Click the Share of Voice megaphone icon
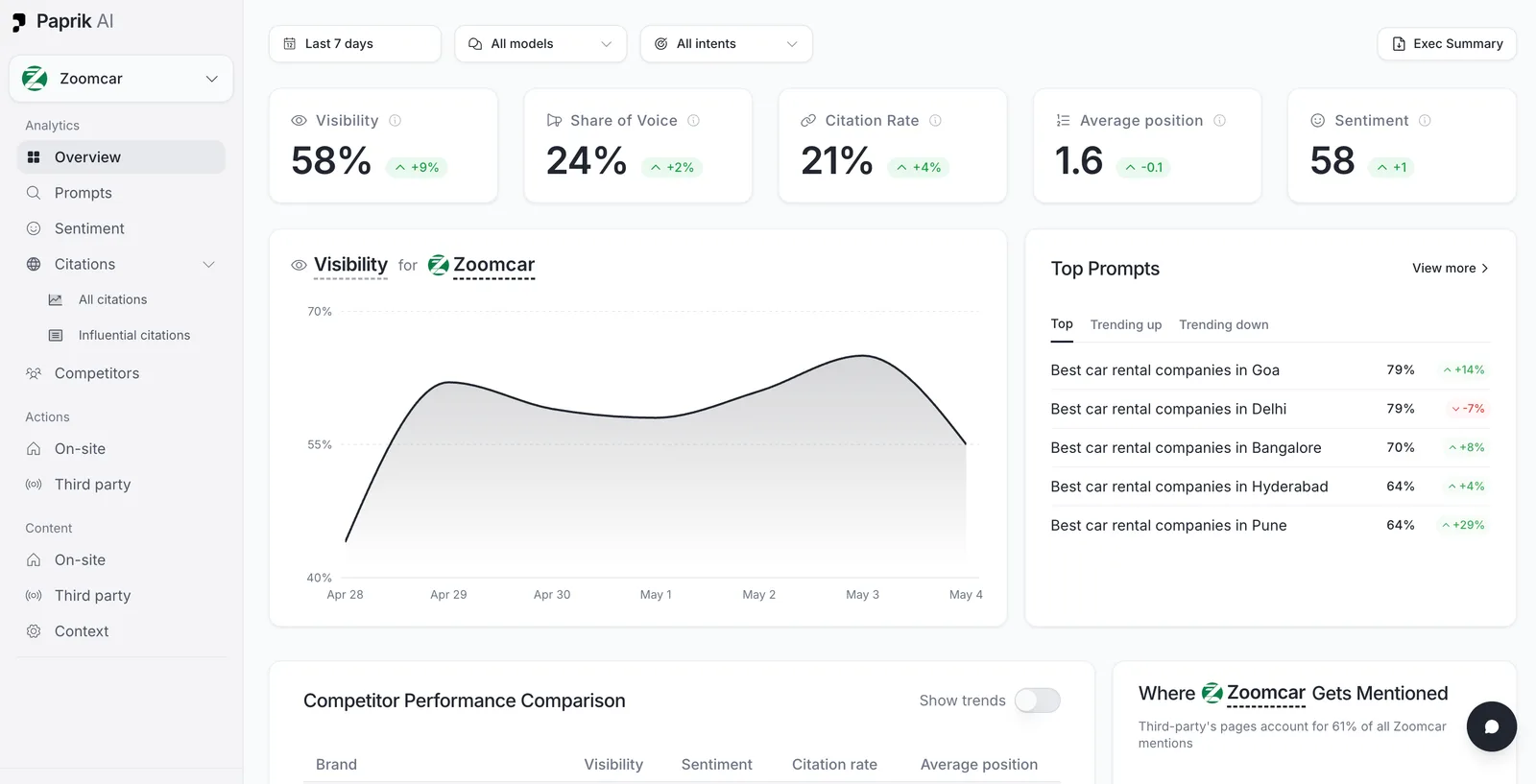Screen dimensions: 1536x784 coord(554,121)
